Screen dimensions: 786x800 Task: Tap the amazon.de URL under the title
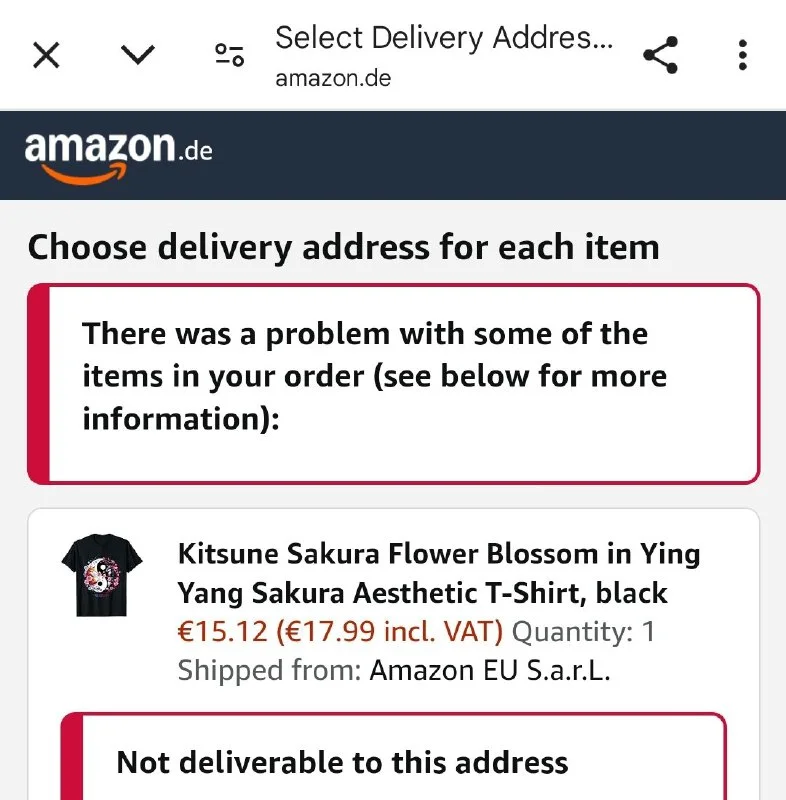click(x=333, y=79)
